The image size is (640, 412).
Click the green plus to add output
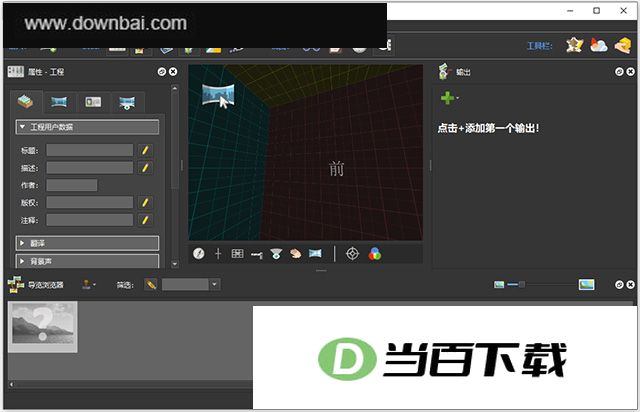click(x=447, y=98)
